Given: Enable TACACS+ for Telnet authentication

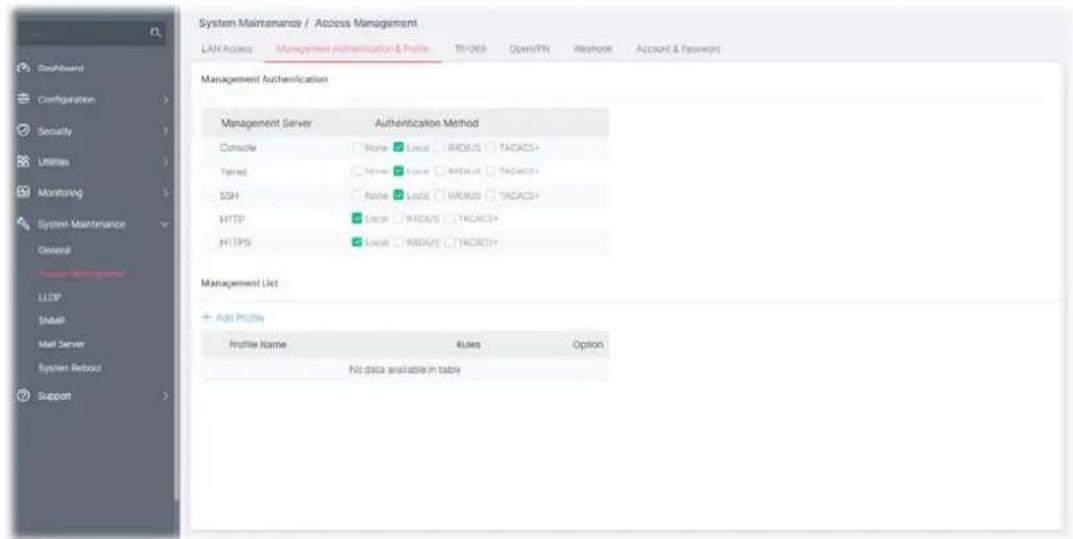Looking at the screenshot, I should (x=492, y=171).
